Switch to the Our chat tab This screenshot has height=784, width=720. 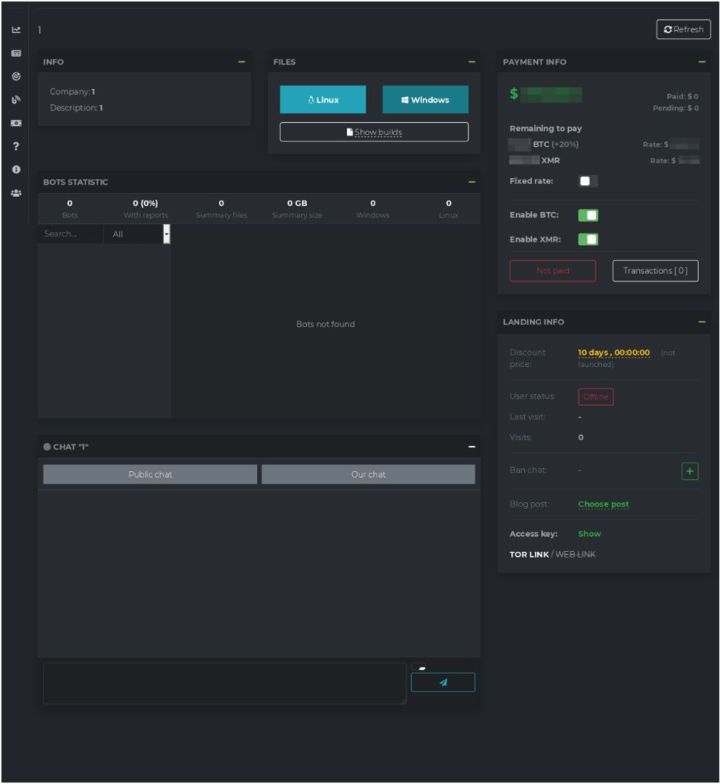(368, 474)
